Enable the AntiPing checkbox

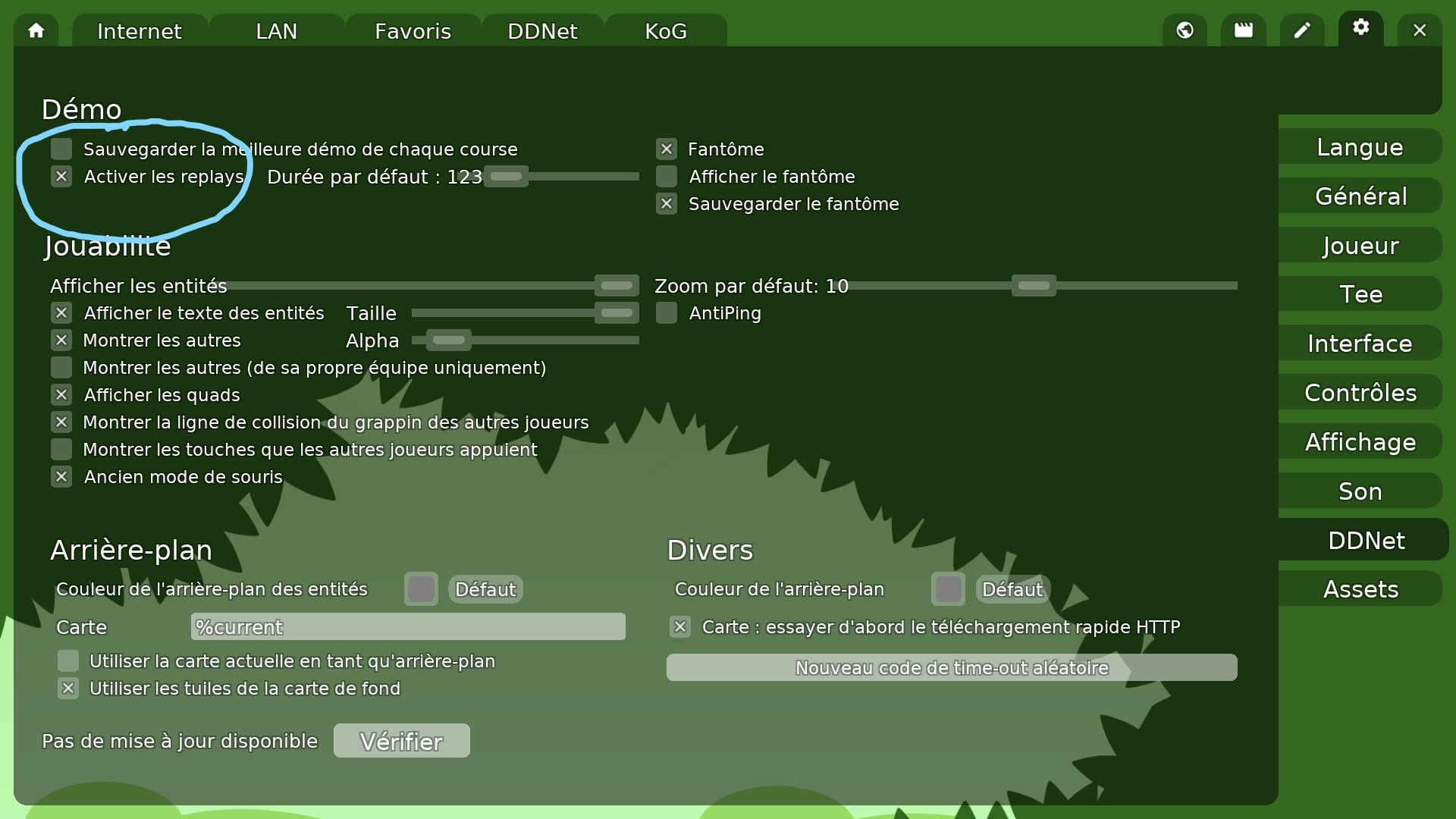(667, 313)
